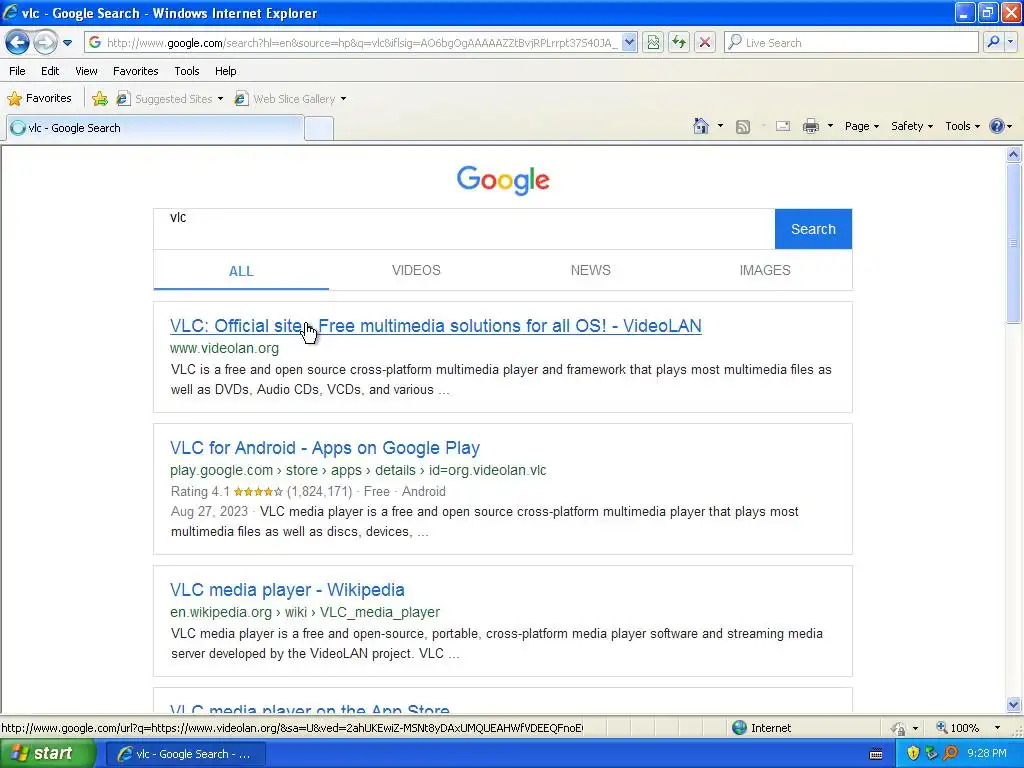Switch to the NEWS tab
The width and height of the screenshot is (1024, 768).
coord(590,270)
